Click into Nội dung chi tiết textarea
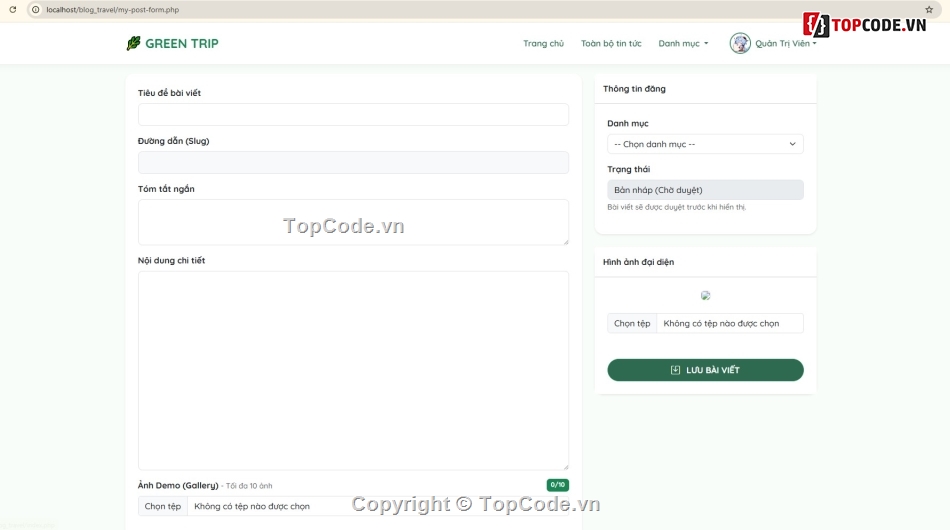Viewport: 950px width, 530px height. click(x=353, y=370)
